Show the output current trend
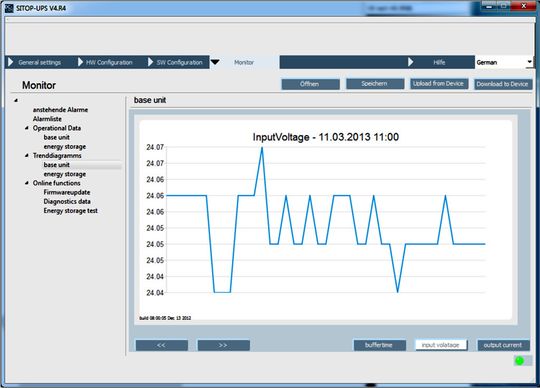Screen dimensions: 540x388 click(x=503, y=345)
